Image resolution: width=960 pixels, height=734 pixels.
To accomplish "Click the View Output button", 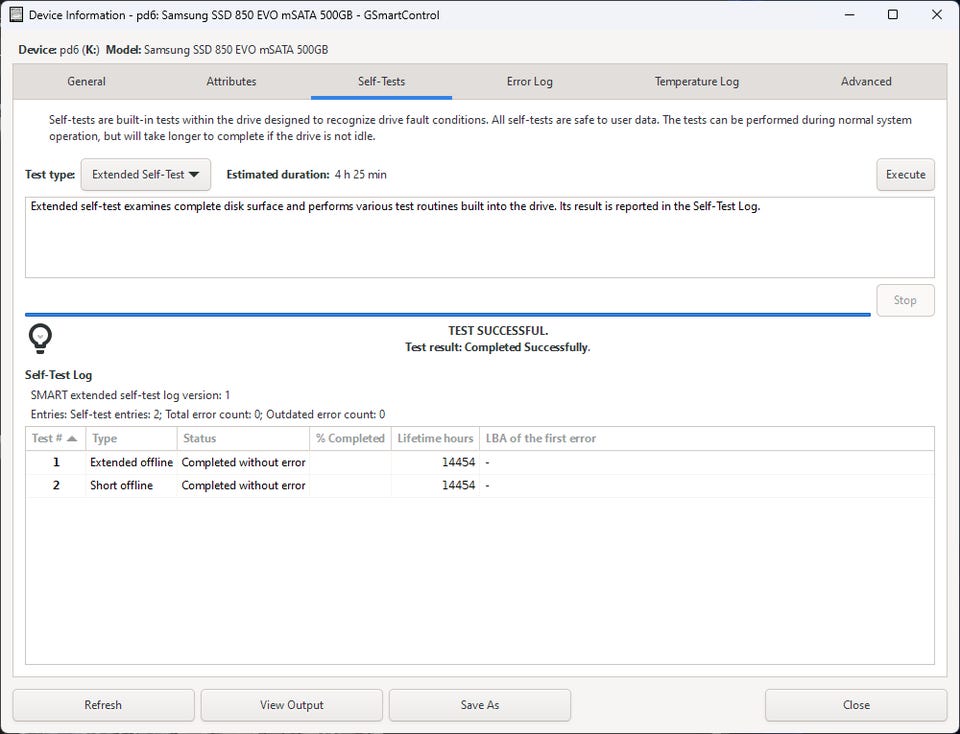I will tap(291, 705).
